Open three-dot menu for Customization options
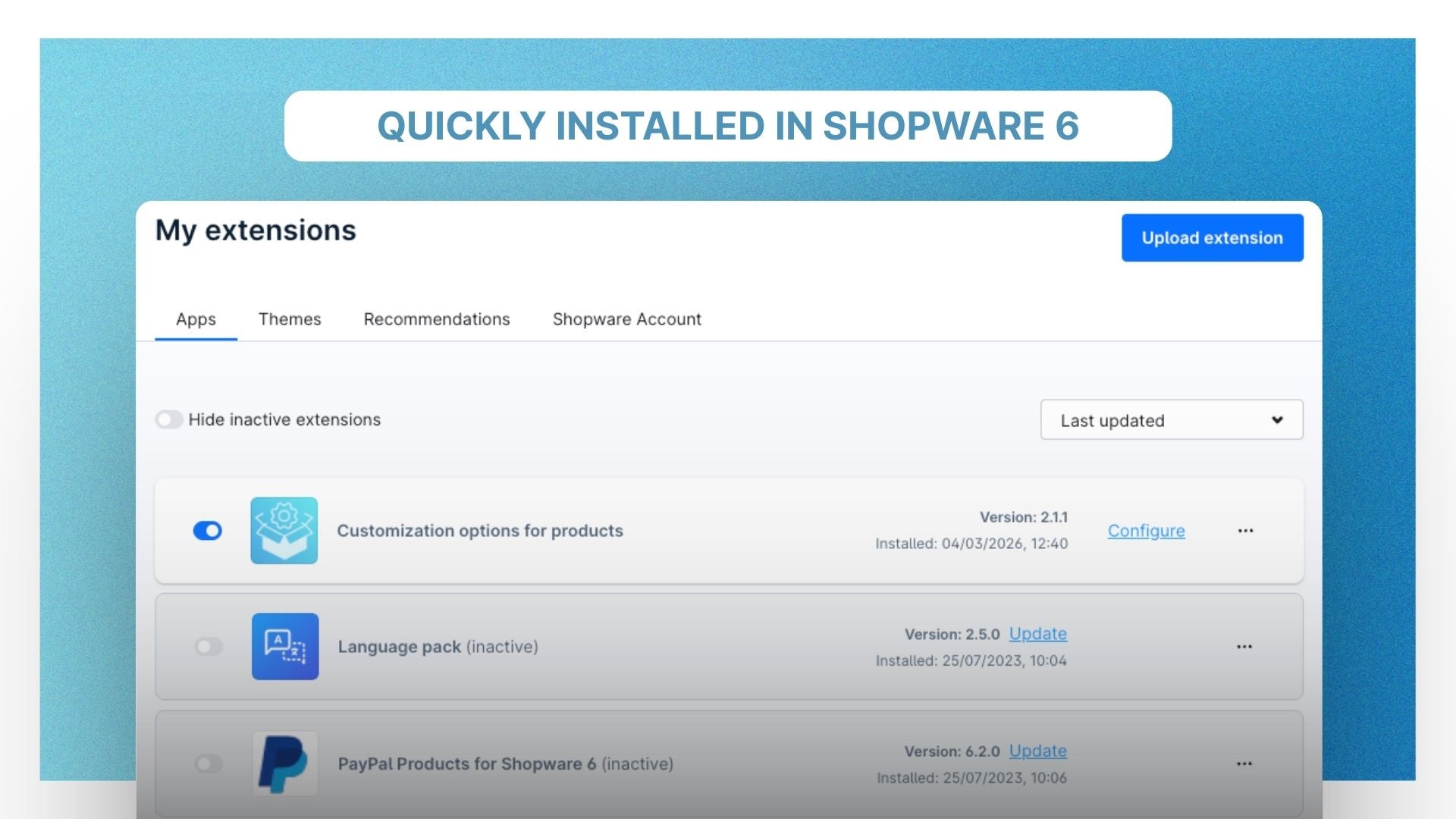The height and width of the screenshot is (819, 1456). tap(1245, 531)
